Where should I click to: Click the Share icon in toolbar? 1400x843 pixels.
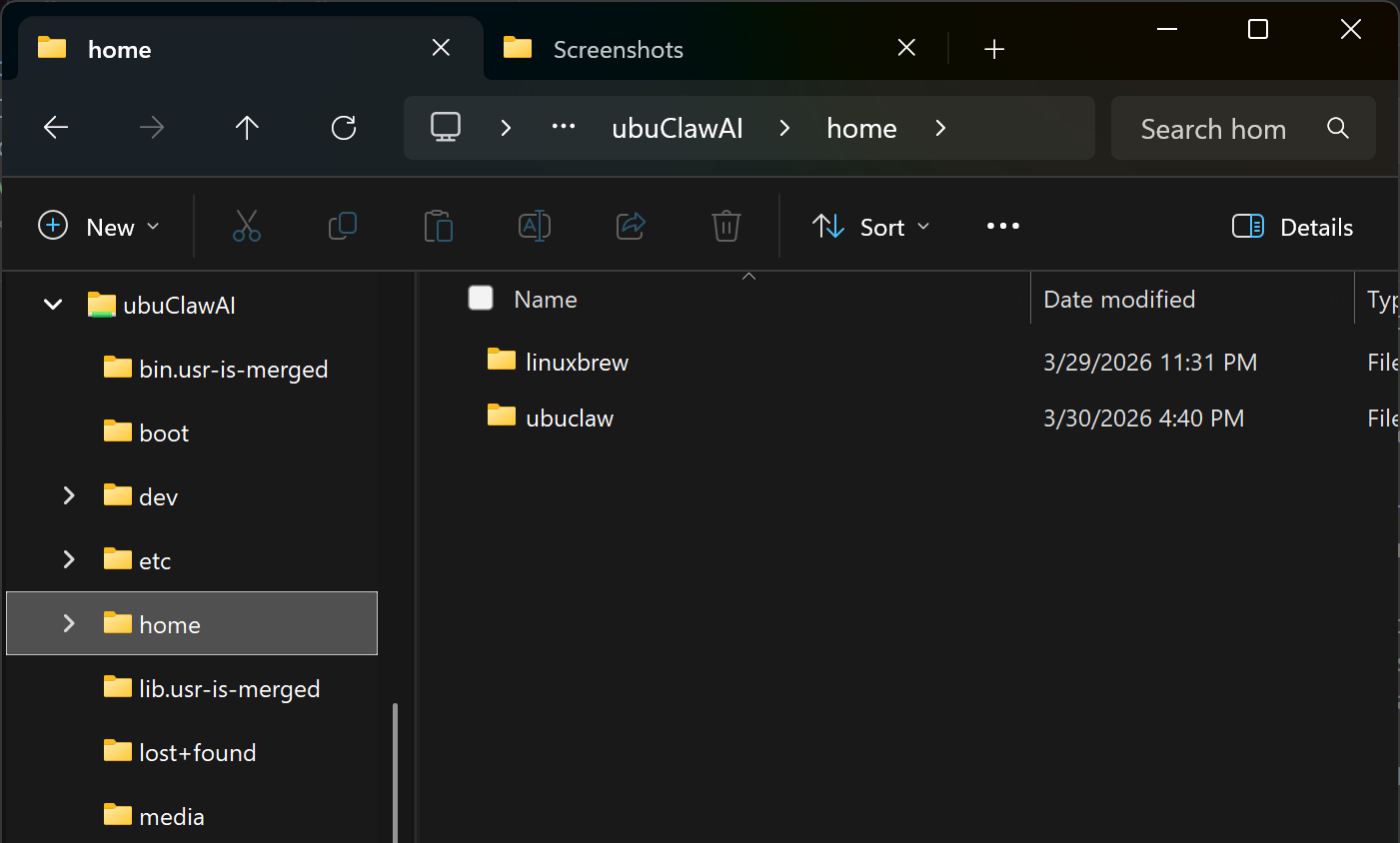pyautogui.click(x=631, y=226)
